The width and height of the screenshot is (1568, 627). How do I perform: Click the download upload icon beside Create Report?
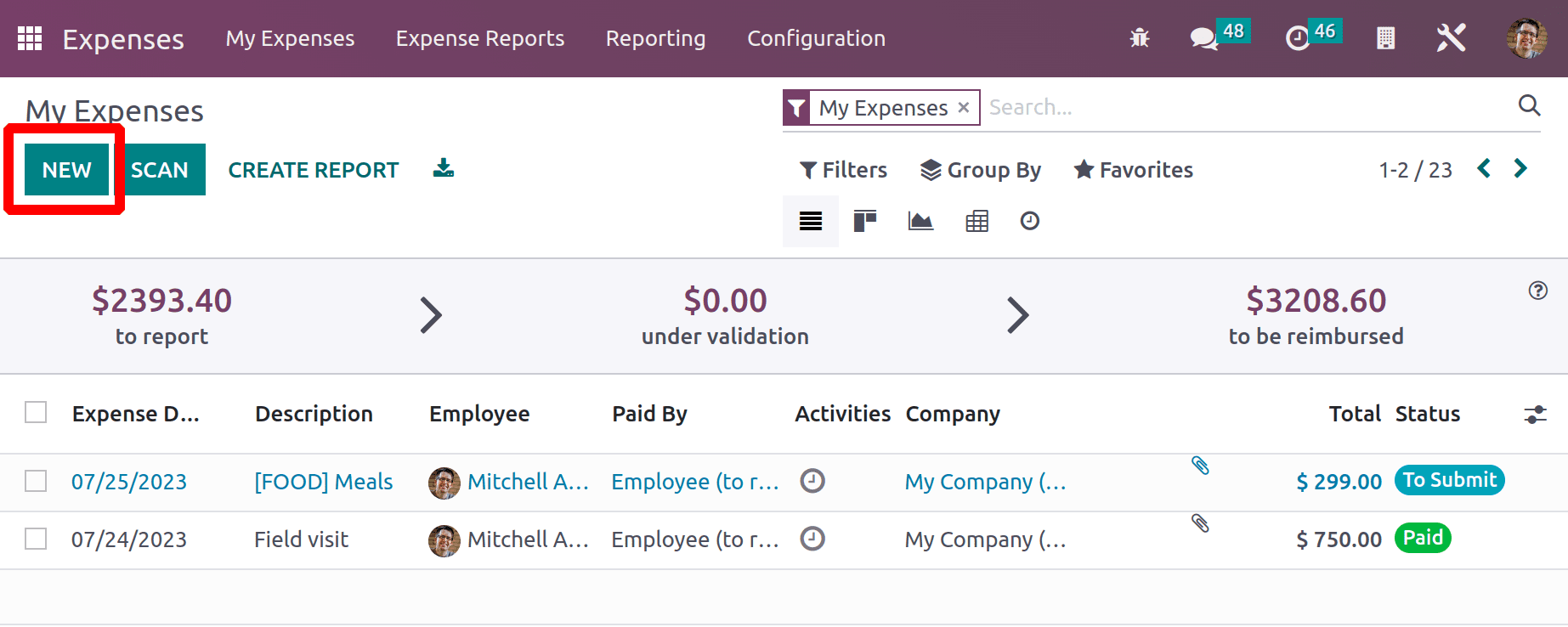coord(444,168)
